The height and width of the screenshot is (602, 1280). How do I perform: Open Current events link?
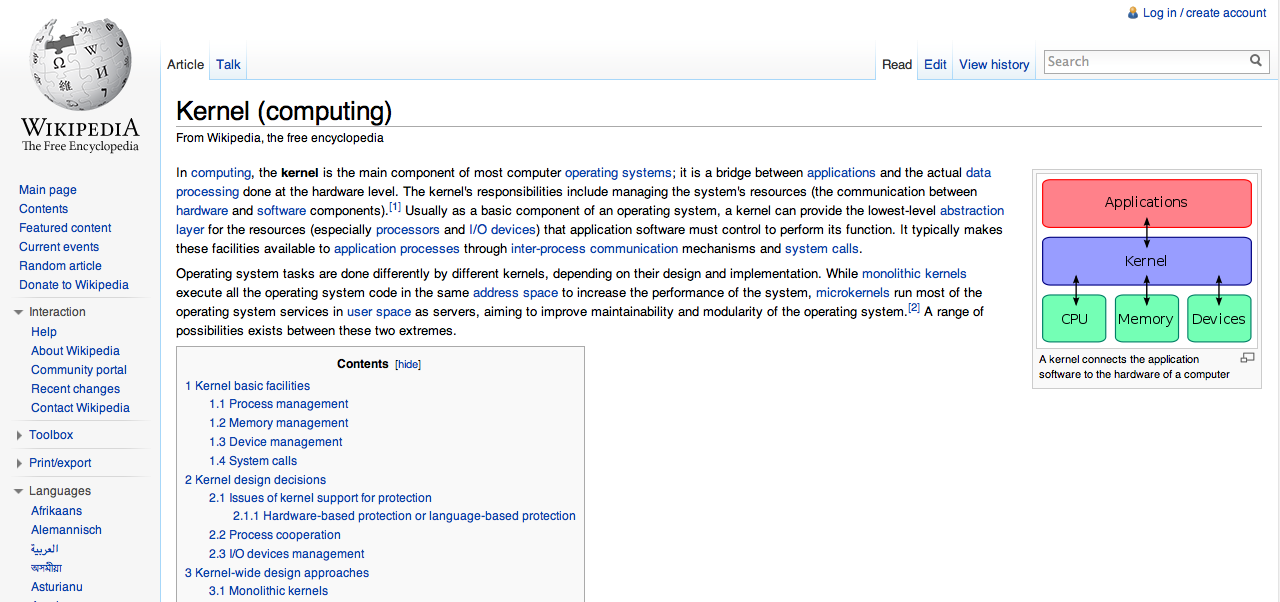tap(59, 247)
